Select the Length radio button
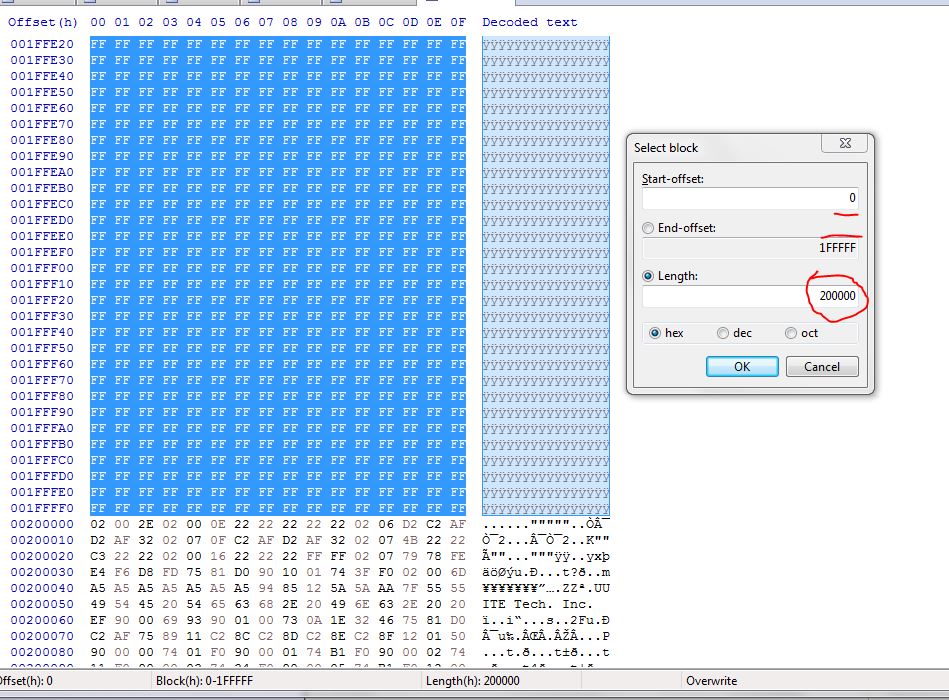Viewport: 949px width, 700px height. coord(648,276)
